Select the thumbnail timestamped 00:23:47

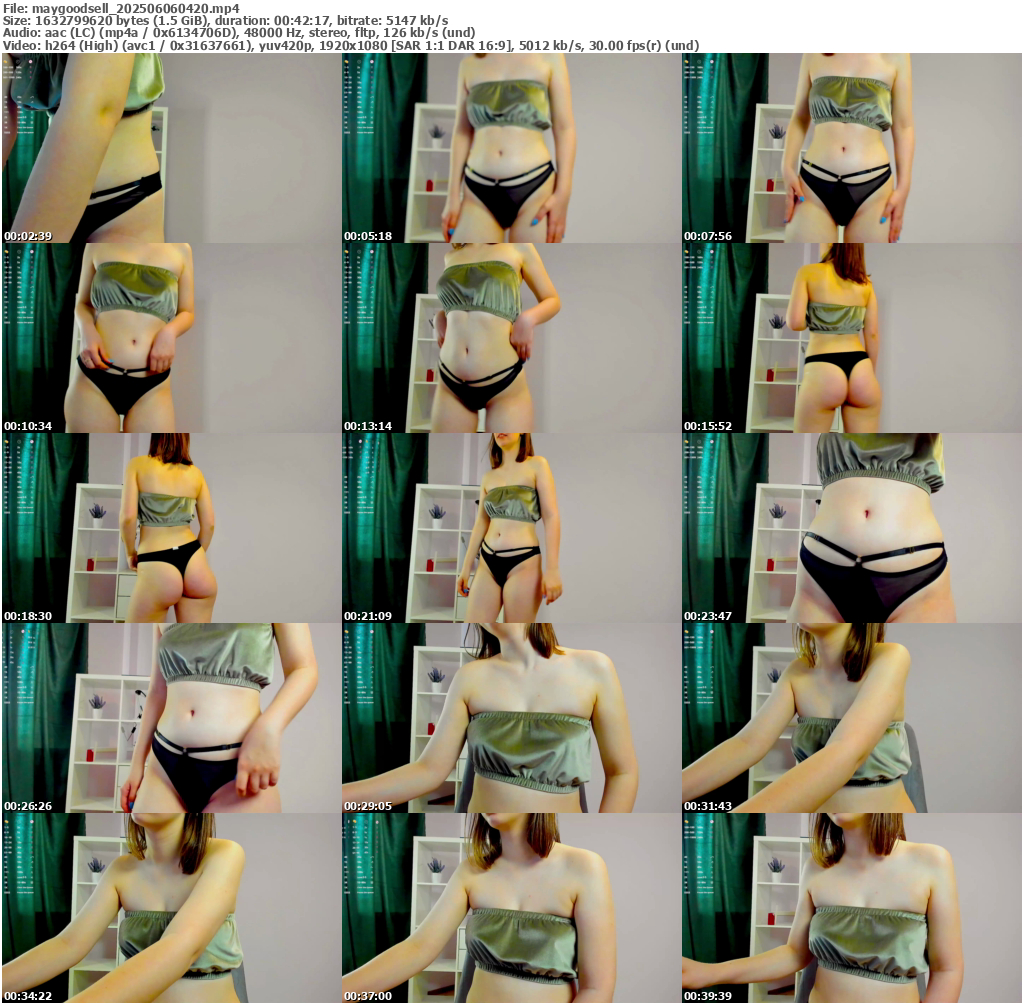(852, 528)
